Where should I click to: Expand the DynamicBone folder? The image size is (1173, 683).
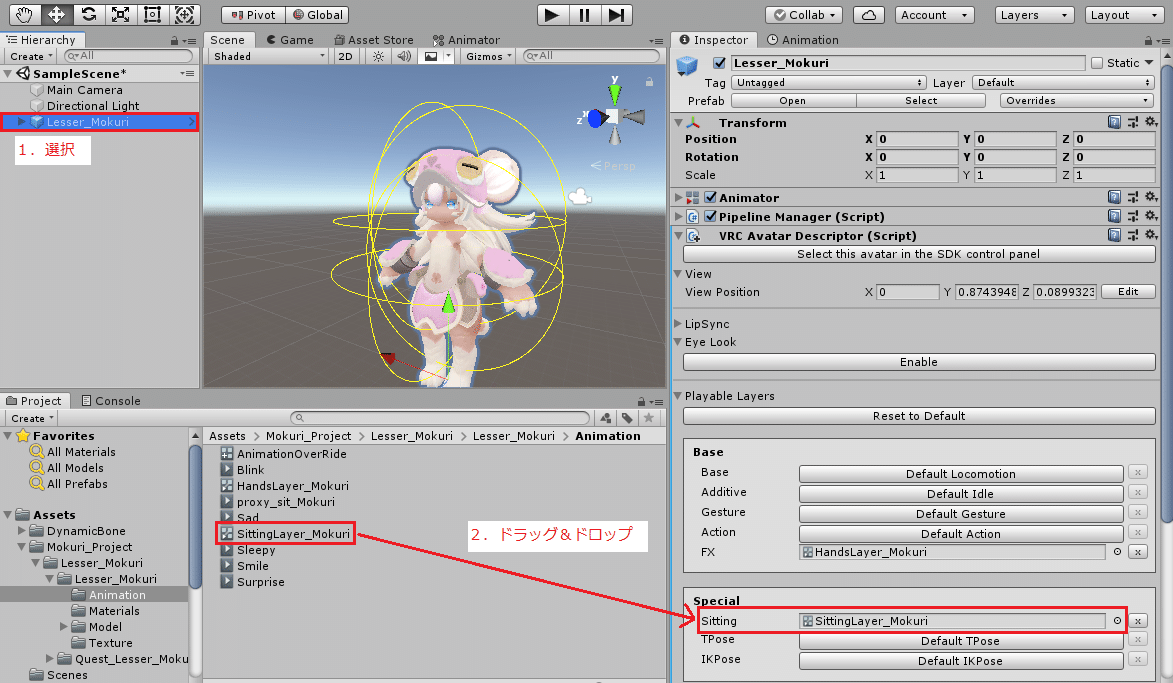click(x=22, y=530)
